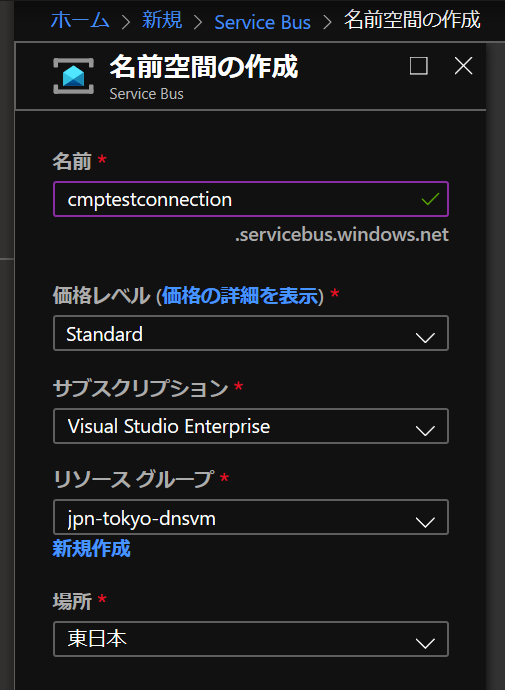Click the blade title 名前空間の作成 header

point(204,67)
